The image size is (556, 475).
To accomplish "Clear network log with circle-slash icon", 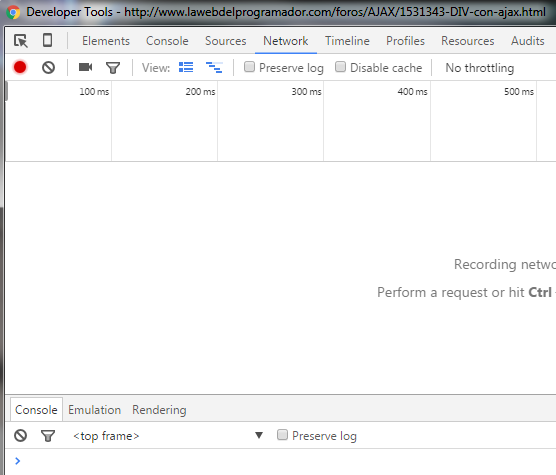I will [x=48, y=67].
